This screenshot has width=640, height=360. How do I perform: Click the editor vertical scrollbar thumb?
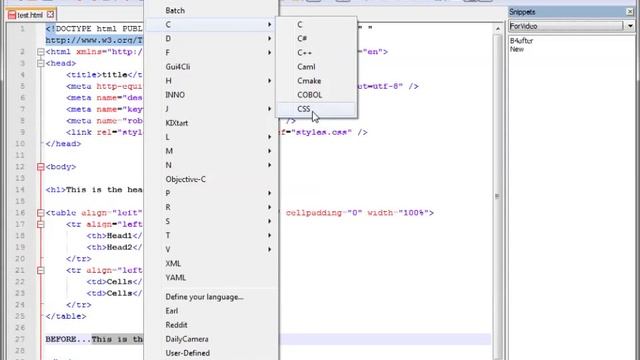coord(498,196)
